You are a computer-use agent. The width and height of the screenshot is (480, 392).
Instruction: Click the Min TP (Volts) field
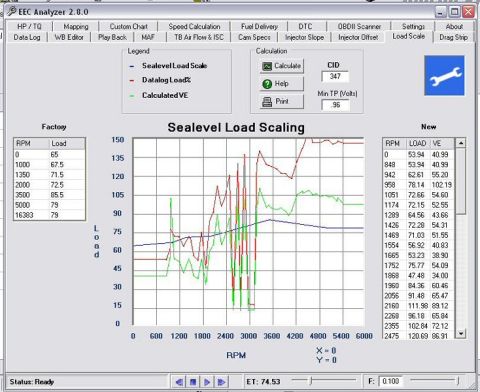click(336, 105)
